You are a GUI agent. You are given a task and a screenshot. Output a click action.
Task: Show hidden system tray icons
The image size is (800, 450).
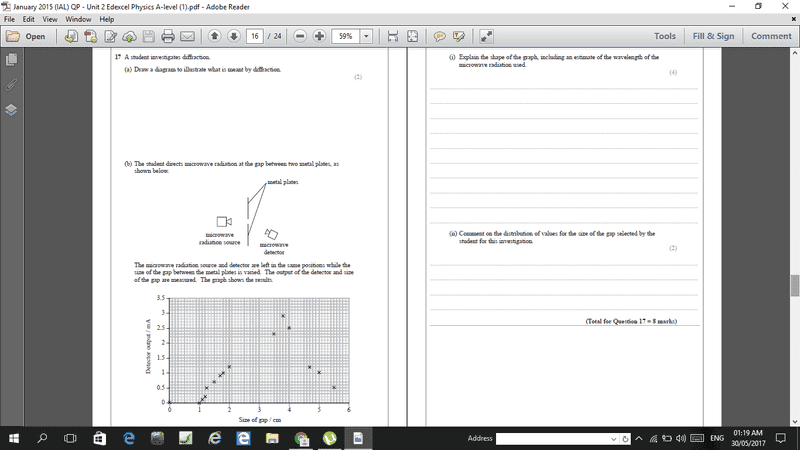click(x=639, y=439)
